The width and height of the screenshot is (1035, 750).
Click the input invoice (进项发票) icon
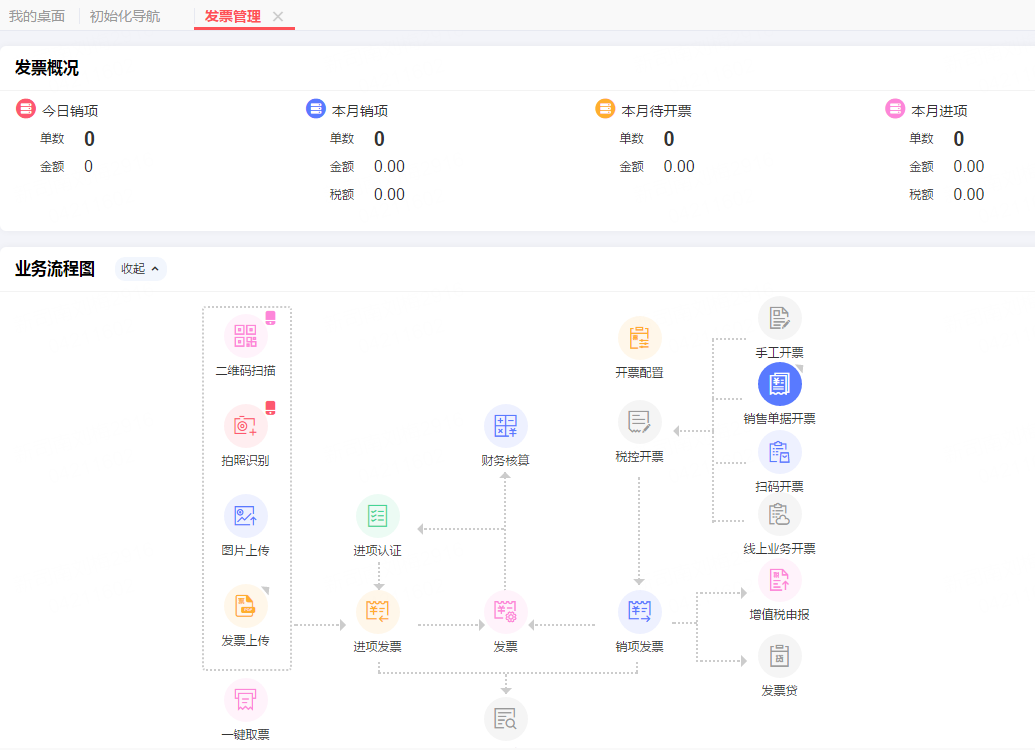click(x=378, y=612)
